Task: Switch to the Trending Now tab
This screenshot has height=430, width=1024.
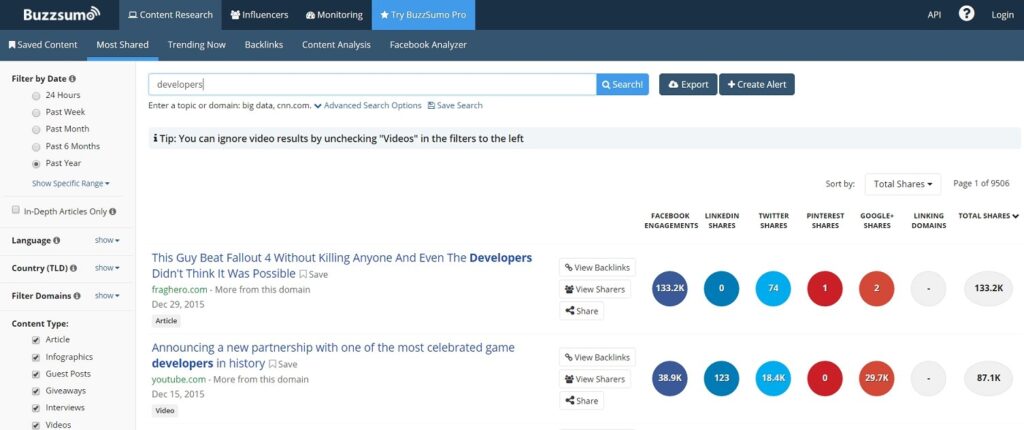Action: [x=196, y=45]
